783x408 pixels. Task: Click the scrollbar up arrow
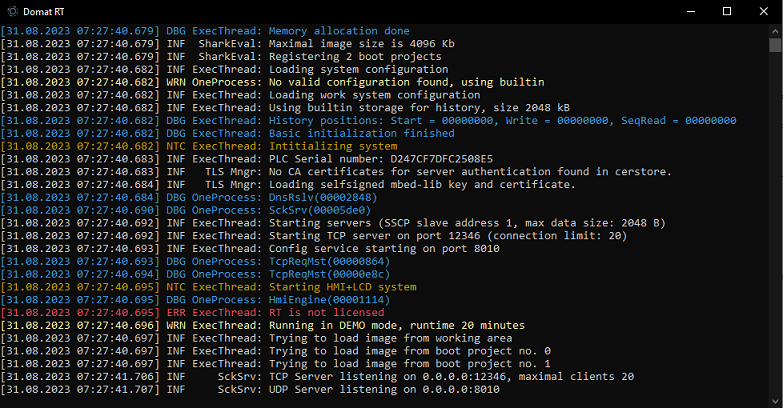pos(775,30)
